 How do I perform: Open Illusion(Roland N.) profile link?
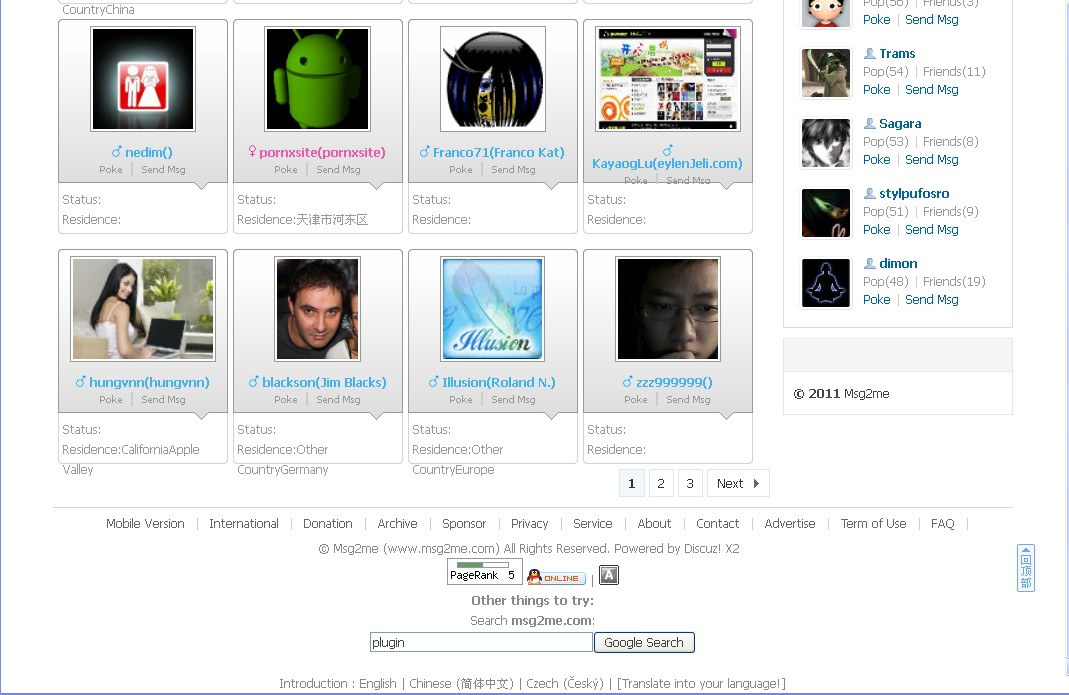498,382
